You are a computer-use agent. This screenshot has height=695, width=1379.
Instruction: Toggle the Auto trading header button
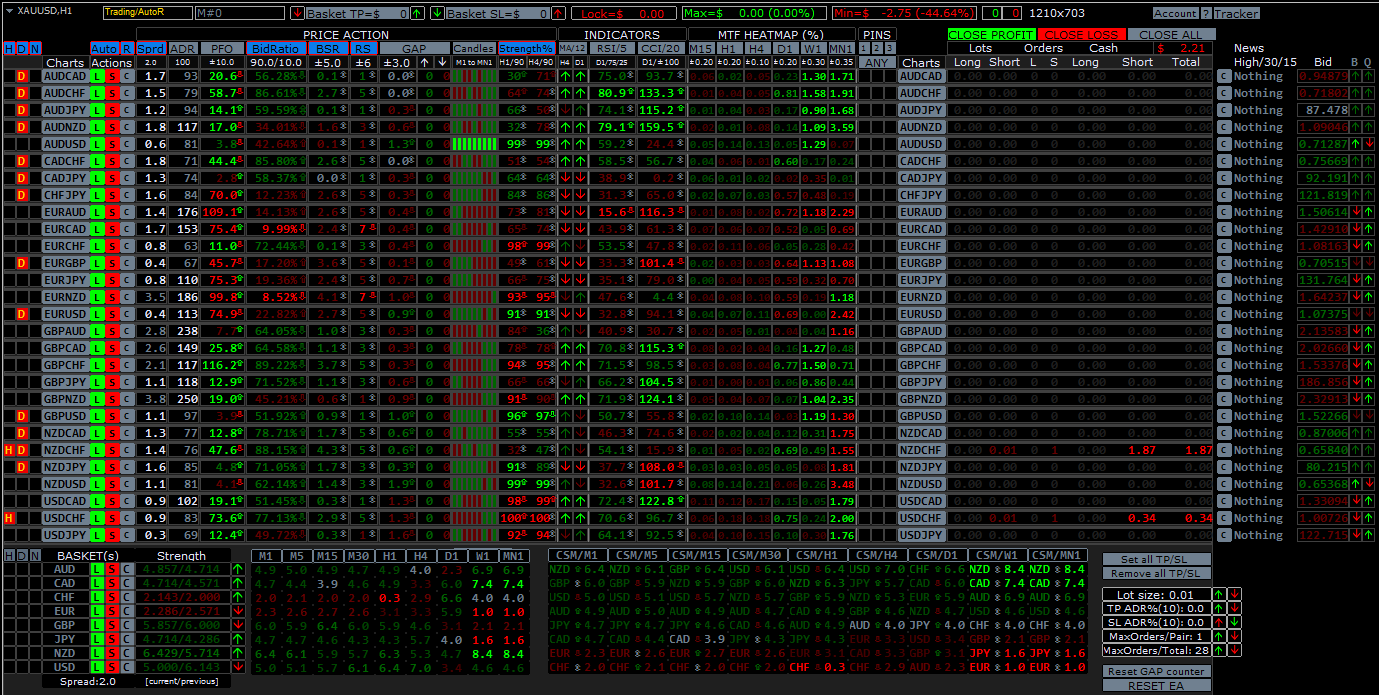pos(104,48)
